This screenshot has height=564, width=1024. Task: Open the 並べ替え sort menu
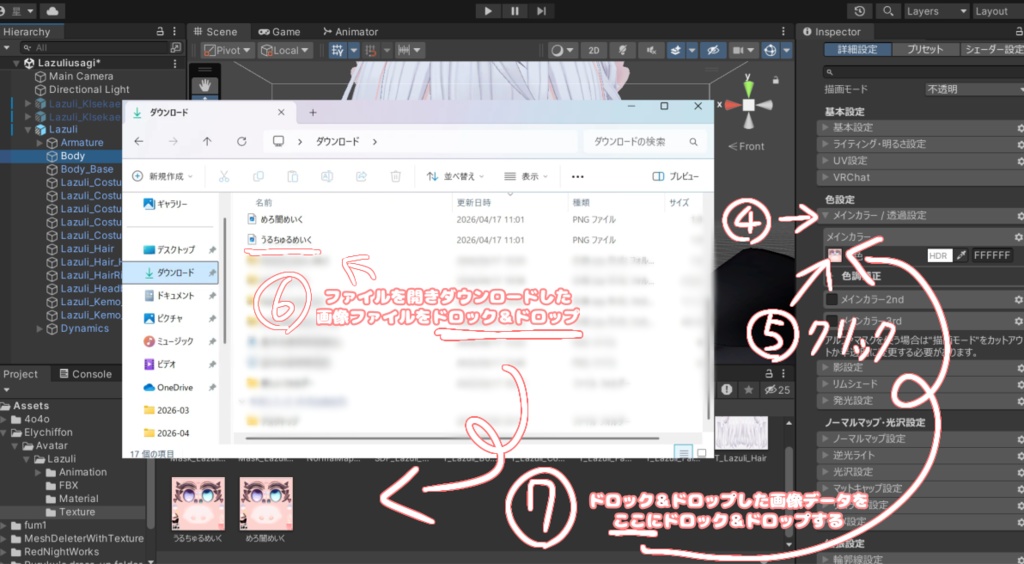[455, 176]
